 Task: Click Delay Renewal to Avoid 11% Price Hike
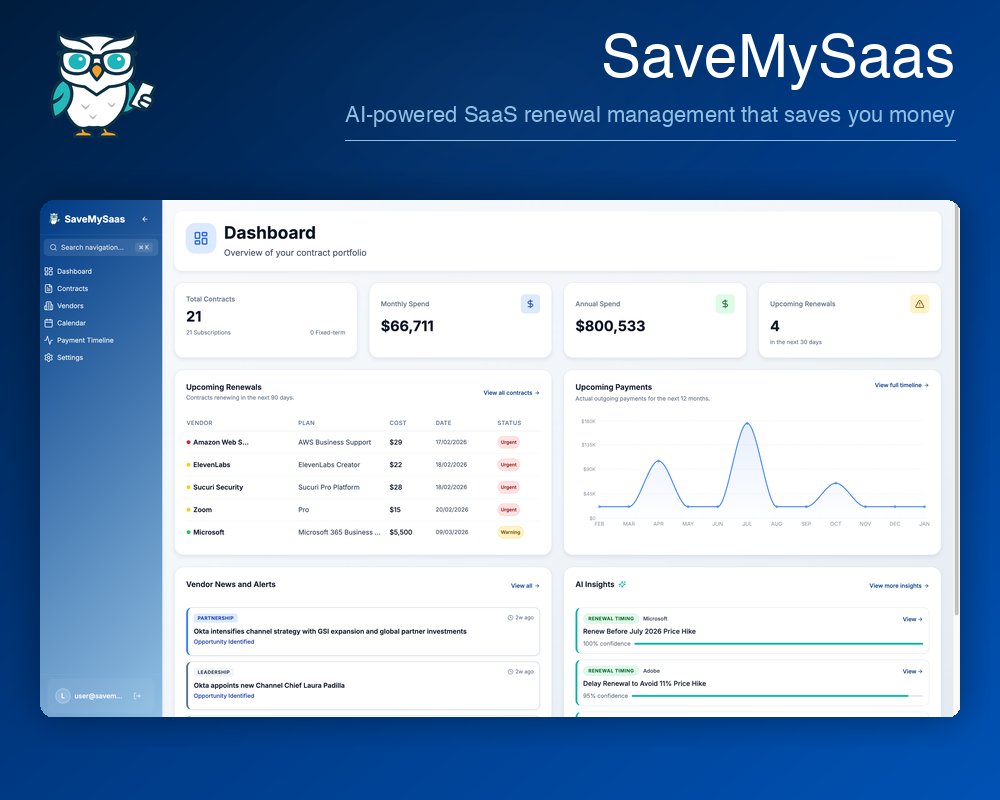coord(644,684)
